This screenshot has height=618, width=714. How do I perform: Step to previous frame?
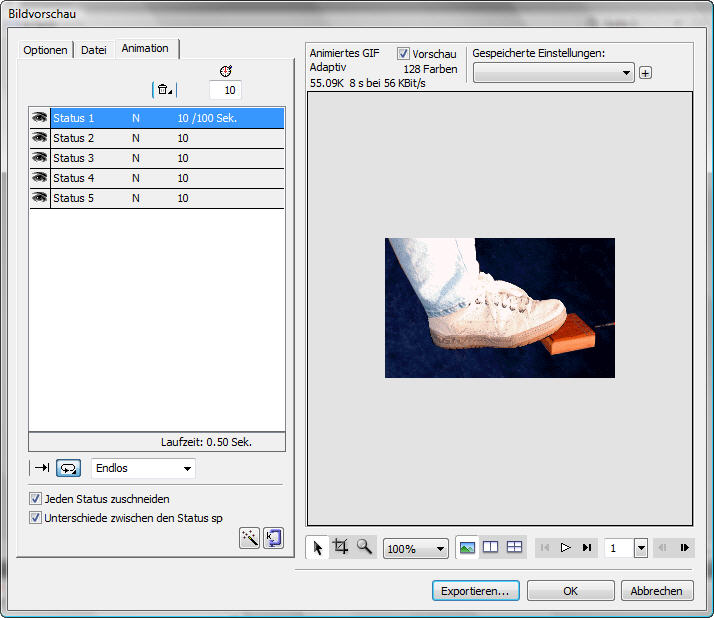point(663,547)
